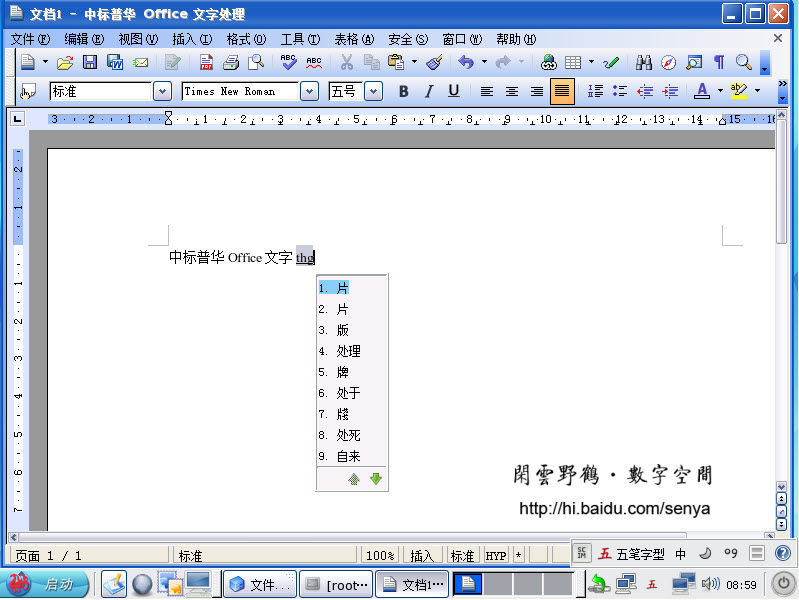Open the 文件 menu

[x=30, y=39]
